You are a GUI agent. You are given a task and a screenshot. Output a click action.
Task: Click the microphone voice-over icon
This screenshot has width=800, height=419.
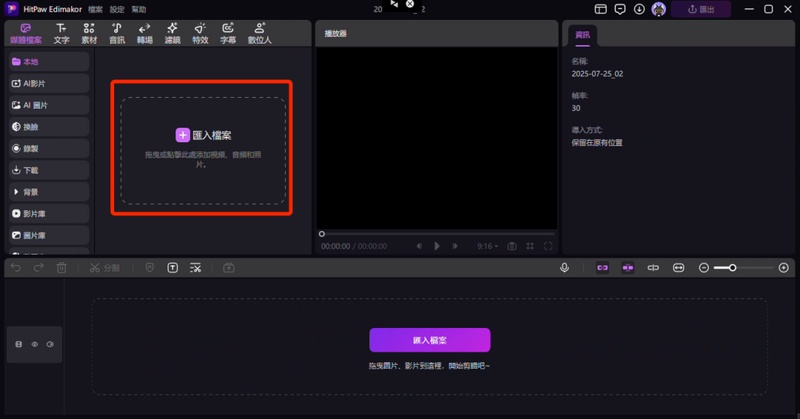[x=565, y=268]
